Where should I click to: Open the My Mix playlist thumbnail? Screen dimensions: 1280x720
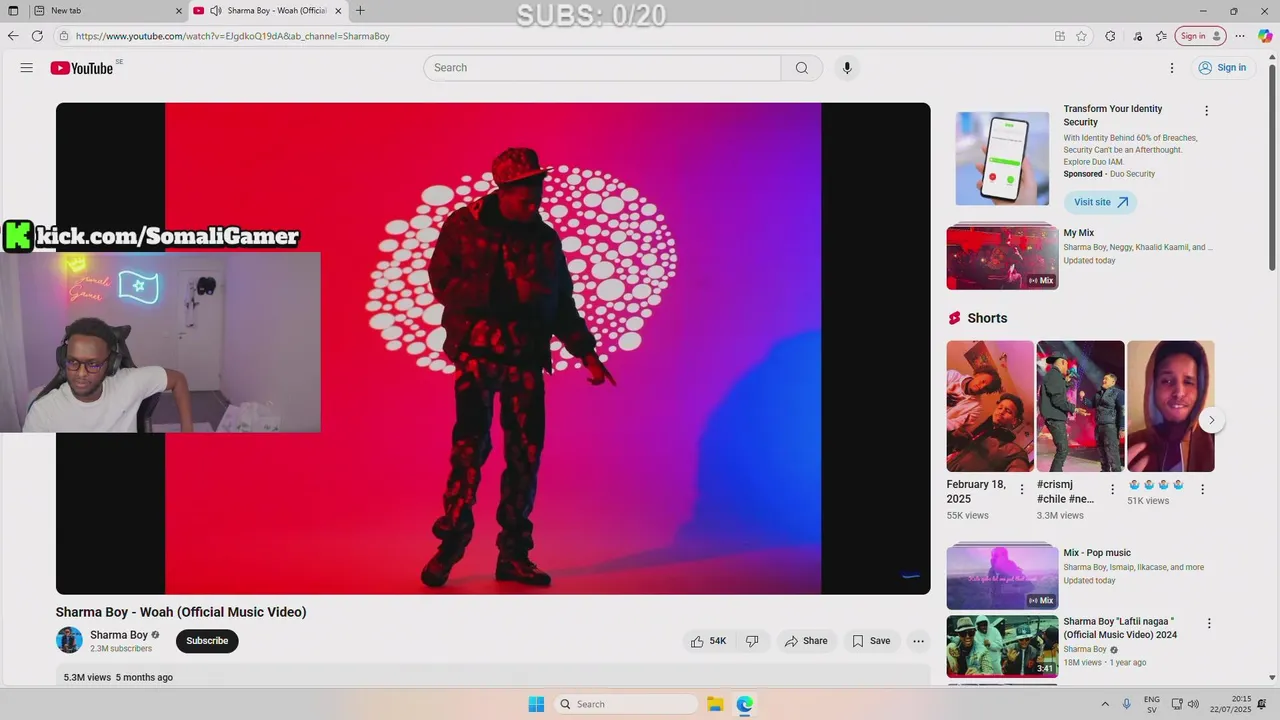tap(1002, 257)
